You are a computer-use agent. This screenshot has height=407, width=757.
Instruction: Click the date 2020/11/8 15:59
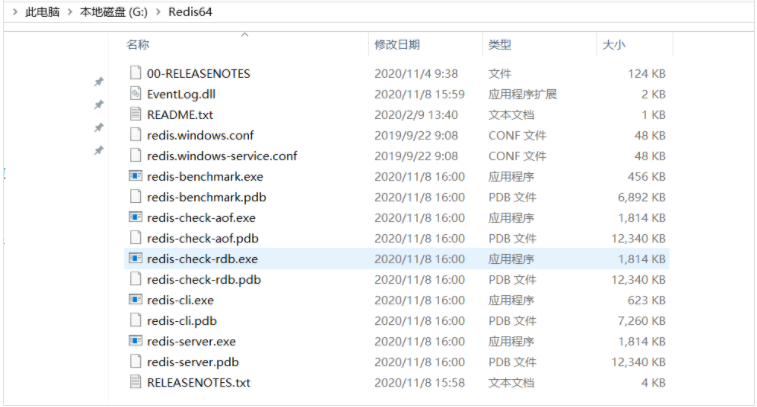pos(419,94)
